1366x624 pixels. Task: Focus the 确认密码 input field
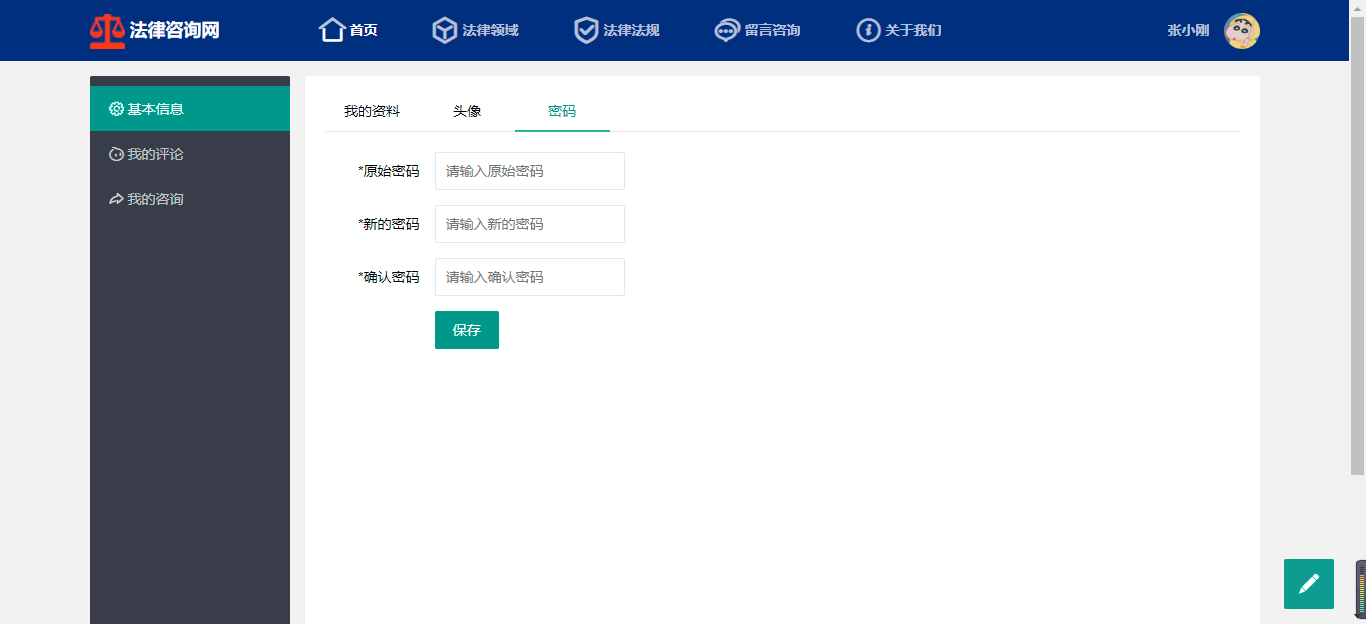coord(530,277)
